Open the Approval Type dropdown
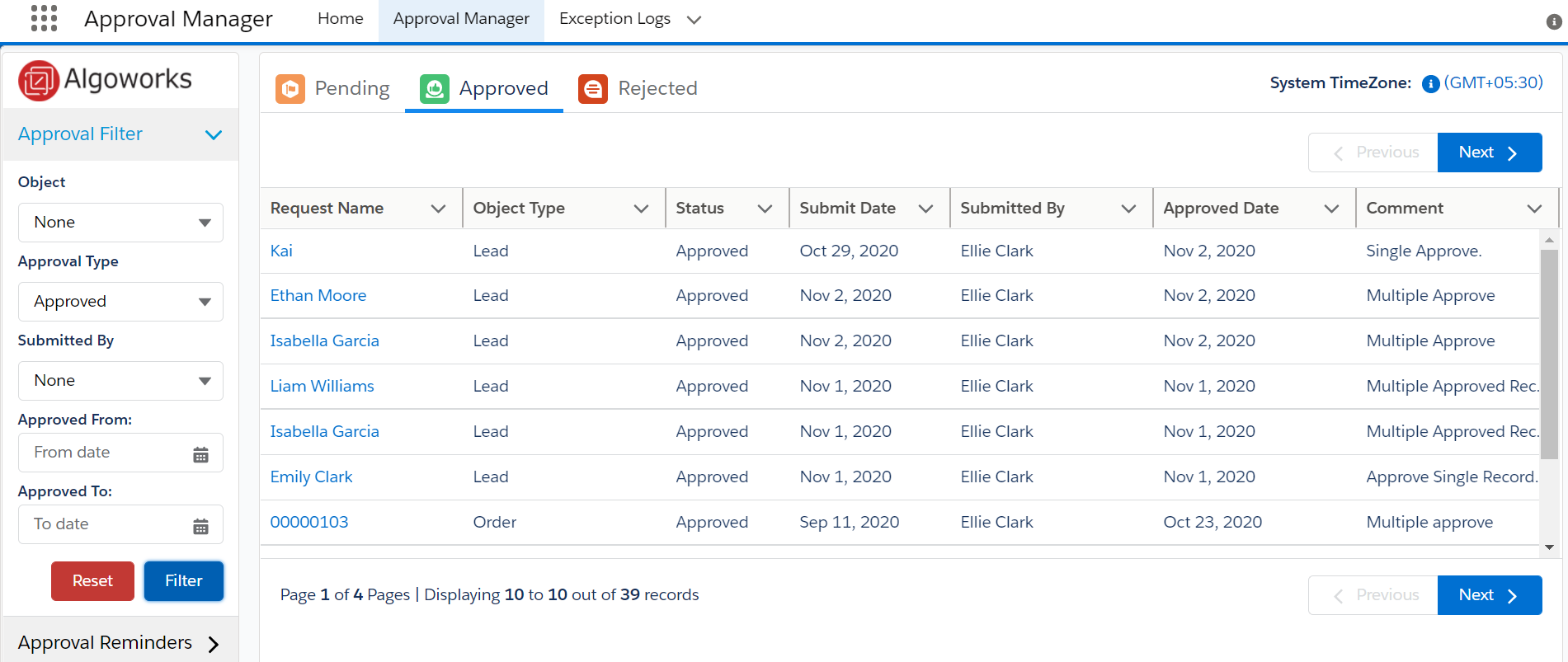Viewport: 1568px width, 662px height. point(120,302)
